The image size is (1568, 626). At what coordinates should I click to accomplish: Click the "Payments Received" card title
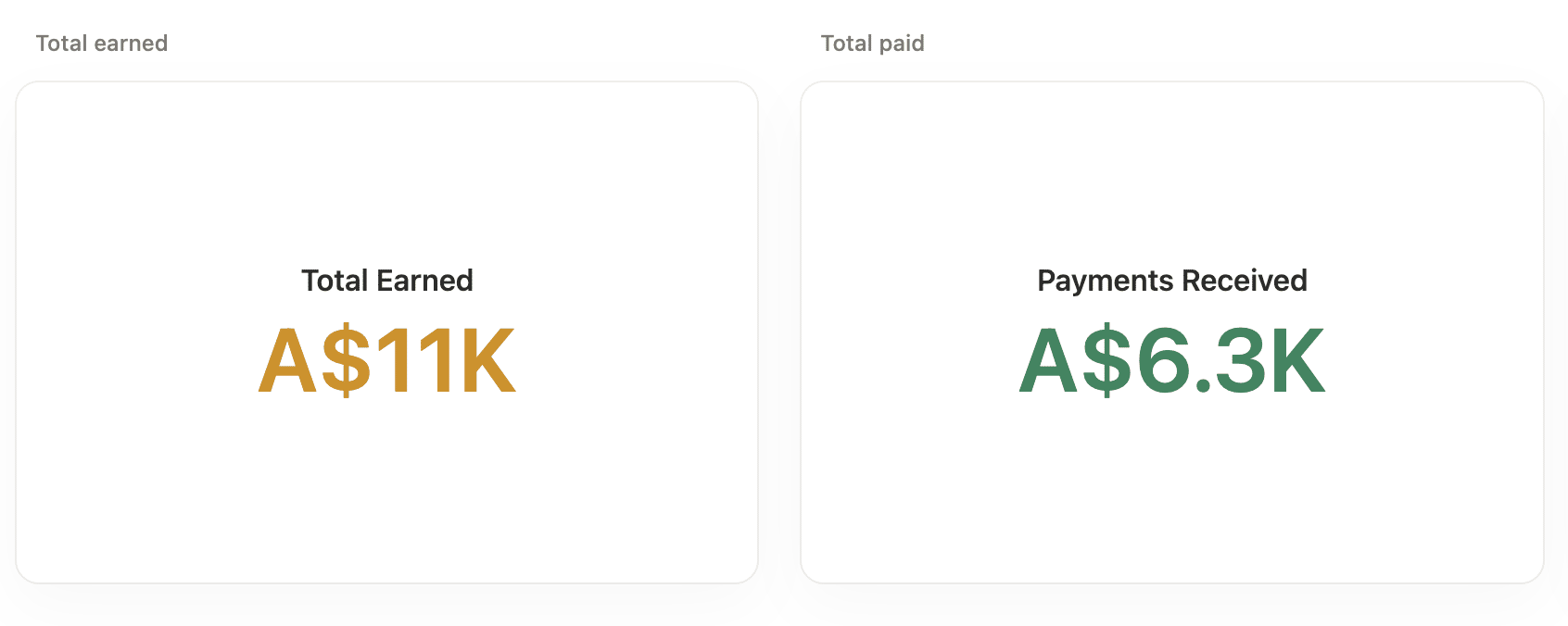[1171, 281]
